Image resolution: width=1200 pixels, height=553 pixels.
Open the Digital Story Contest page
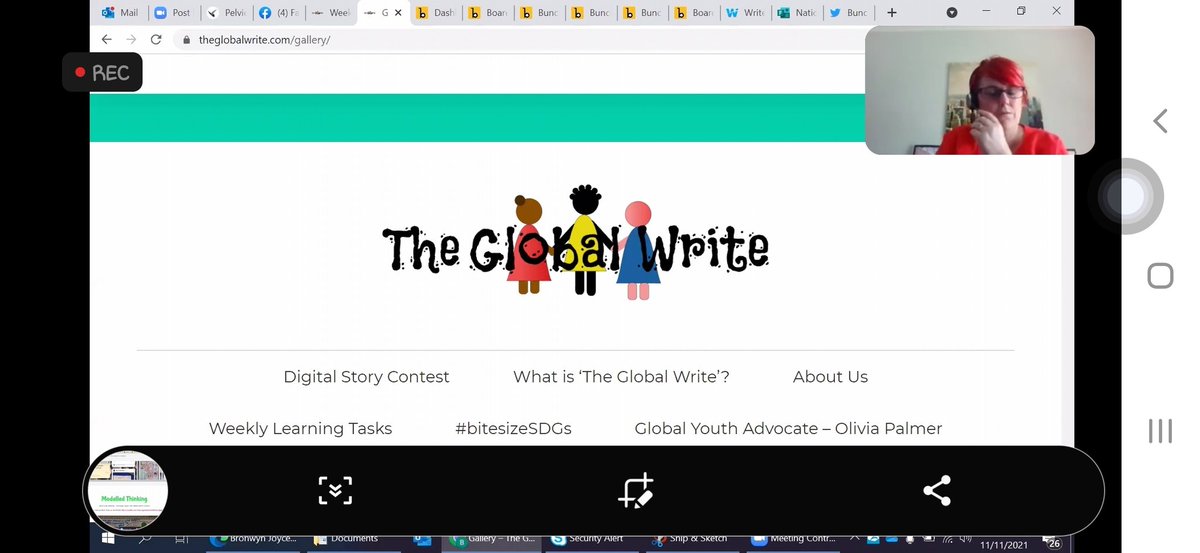366,377
